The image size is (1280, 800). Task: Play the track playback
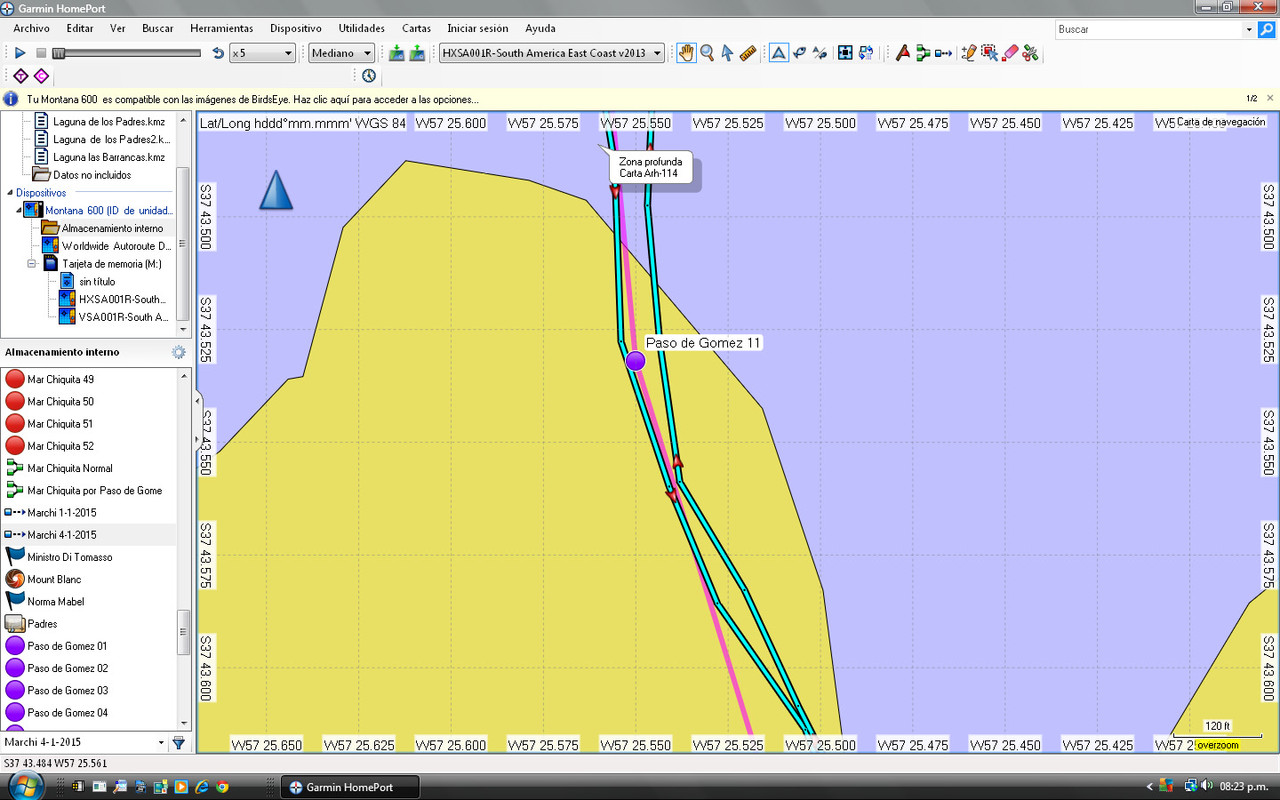[20, 53]
